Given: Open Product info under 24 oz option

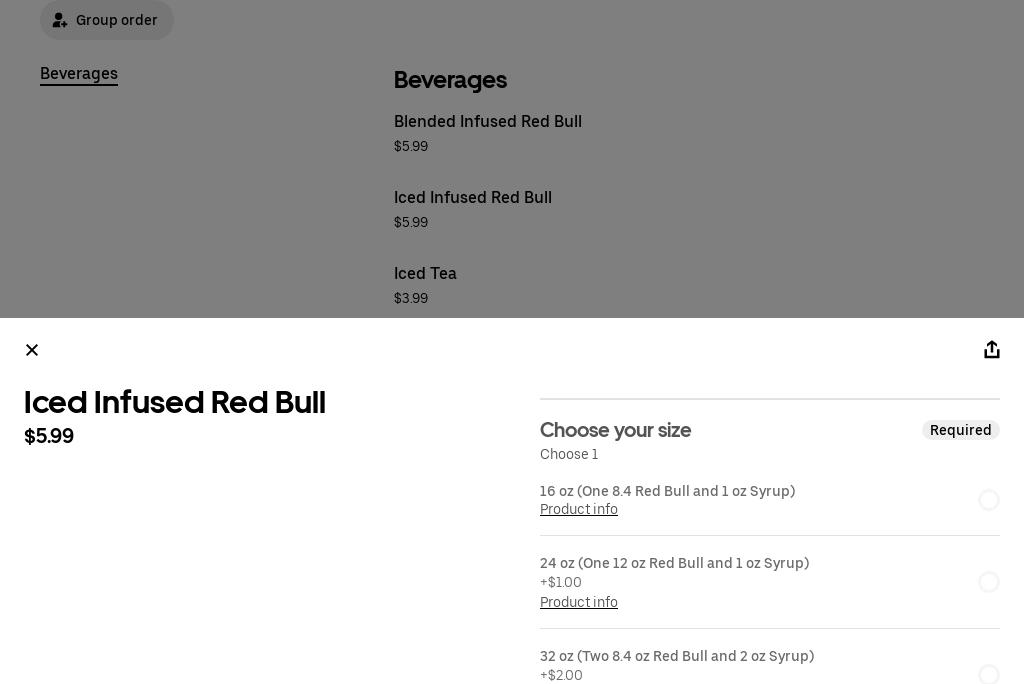Looking at the screenshot, I should [x=579, y=603].
